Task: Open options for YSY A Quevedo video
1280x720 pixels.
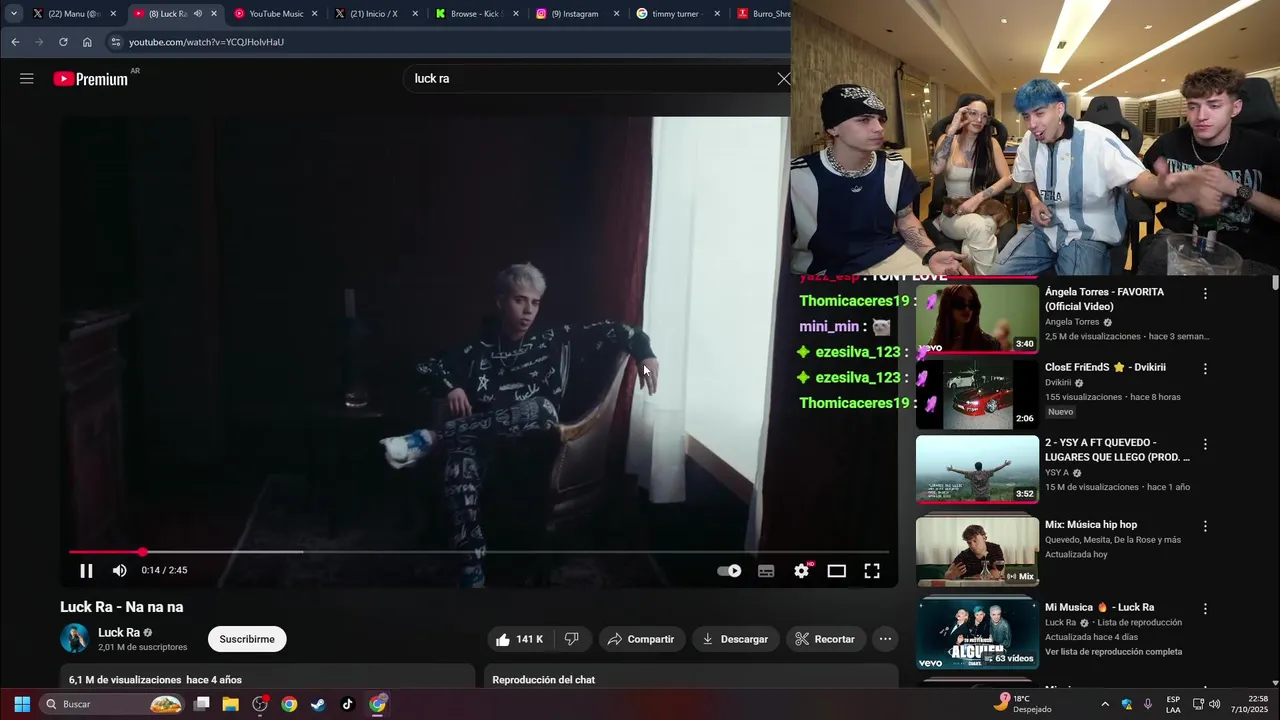Action: click(1205, 444)
